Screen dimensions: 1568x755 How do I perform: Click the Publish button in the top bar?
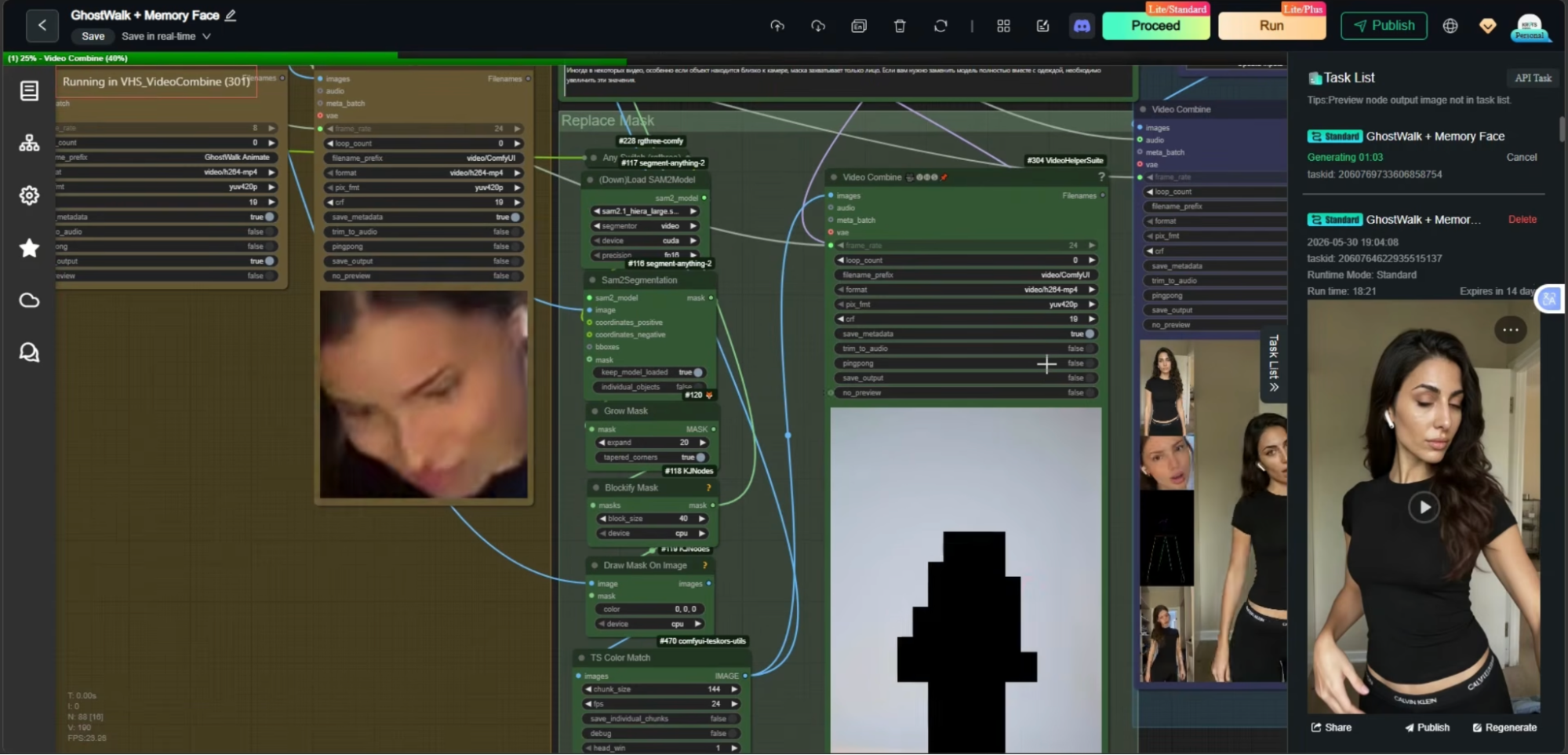(1384, 26)
